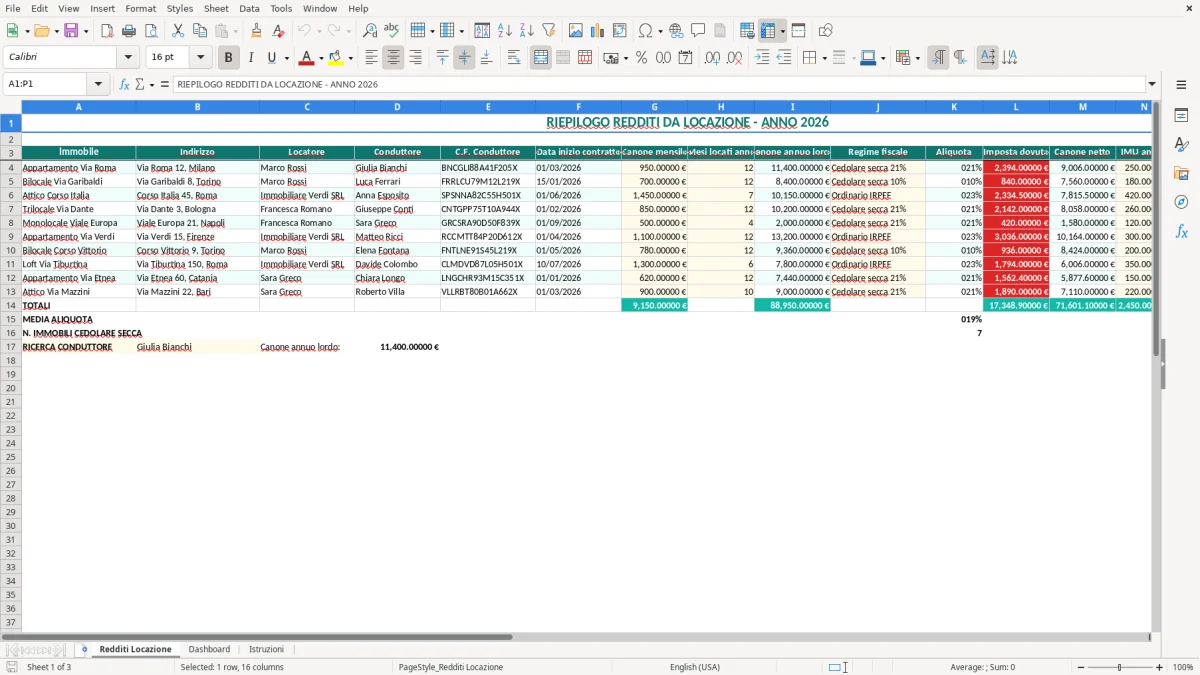1200x675 pixels.
Task: Format as percent icon
Action: (x=642, y=58)
